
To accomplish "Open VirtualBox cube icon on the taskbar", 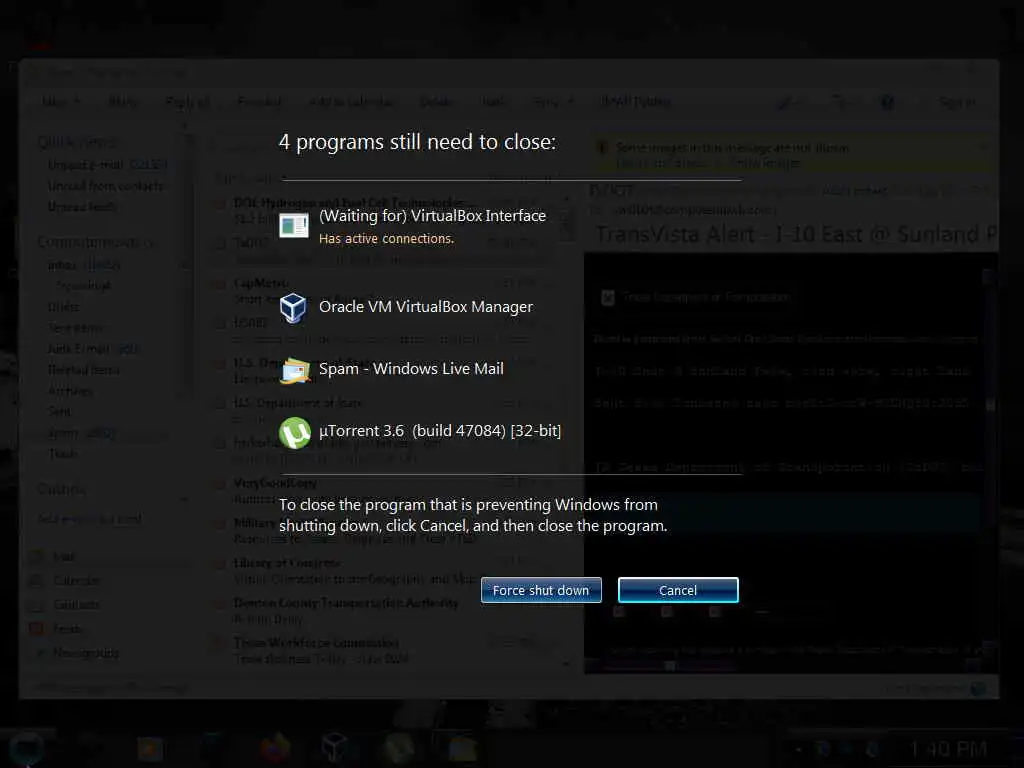I will [334, 747].
